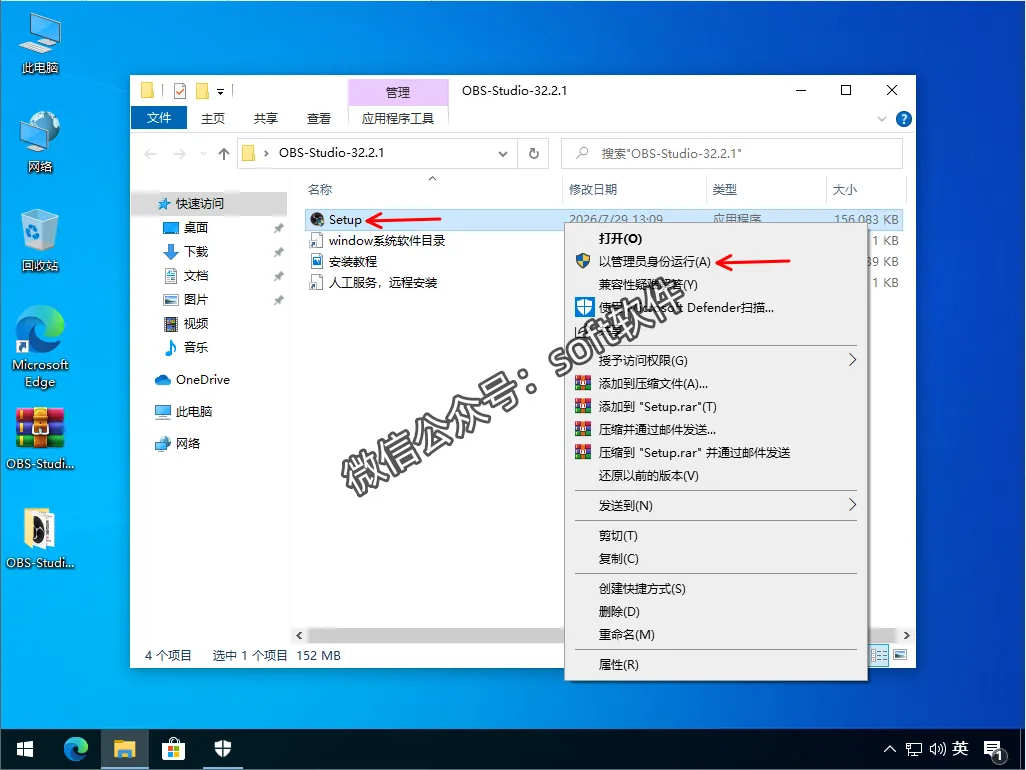Select 快速访问 in navigation pane
Image resolution: width=1026 pixels, height=770 pixels.
point(200,203)
